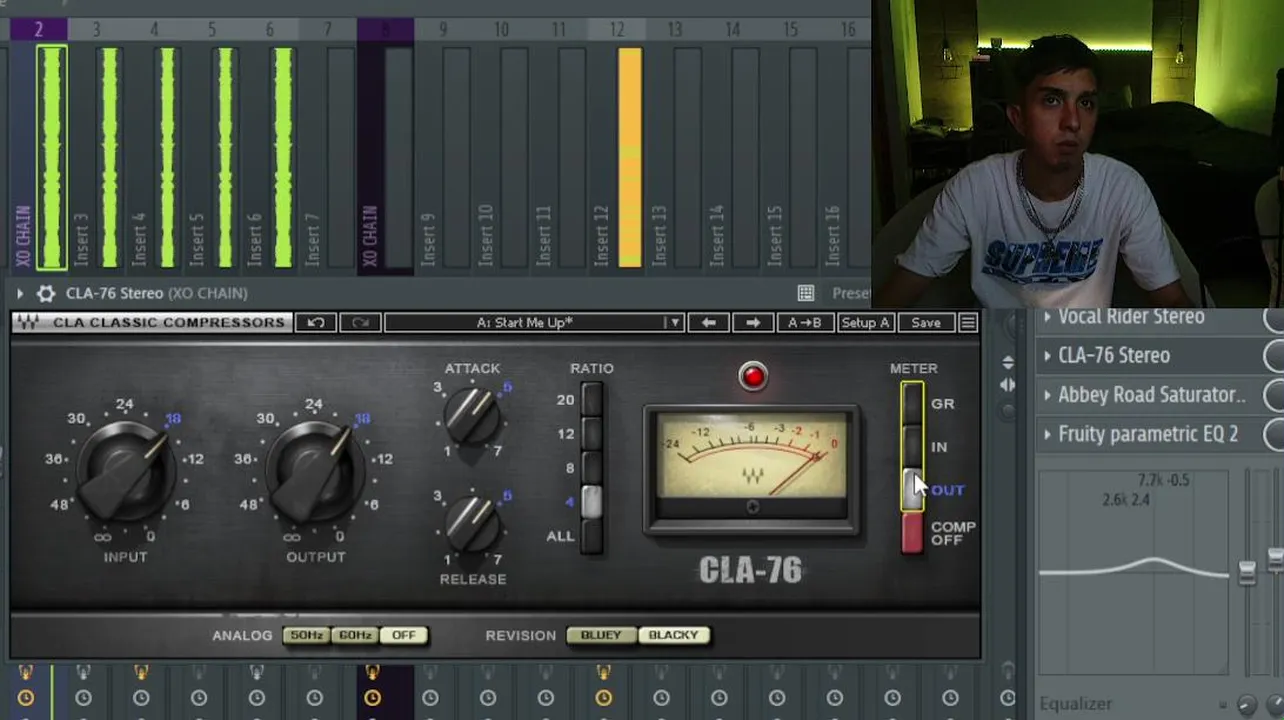Click the red LED indicator above the VU meter
This screenshot has width=1284, height=720.
click(753, 376)
